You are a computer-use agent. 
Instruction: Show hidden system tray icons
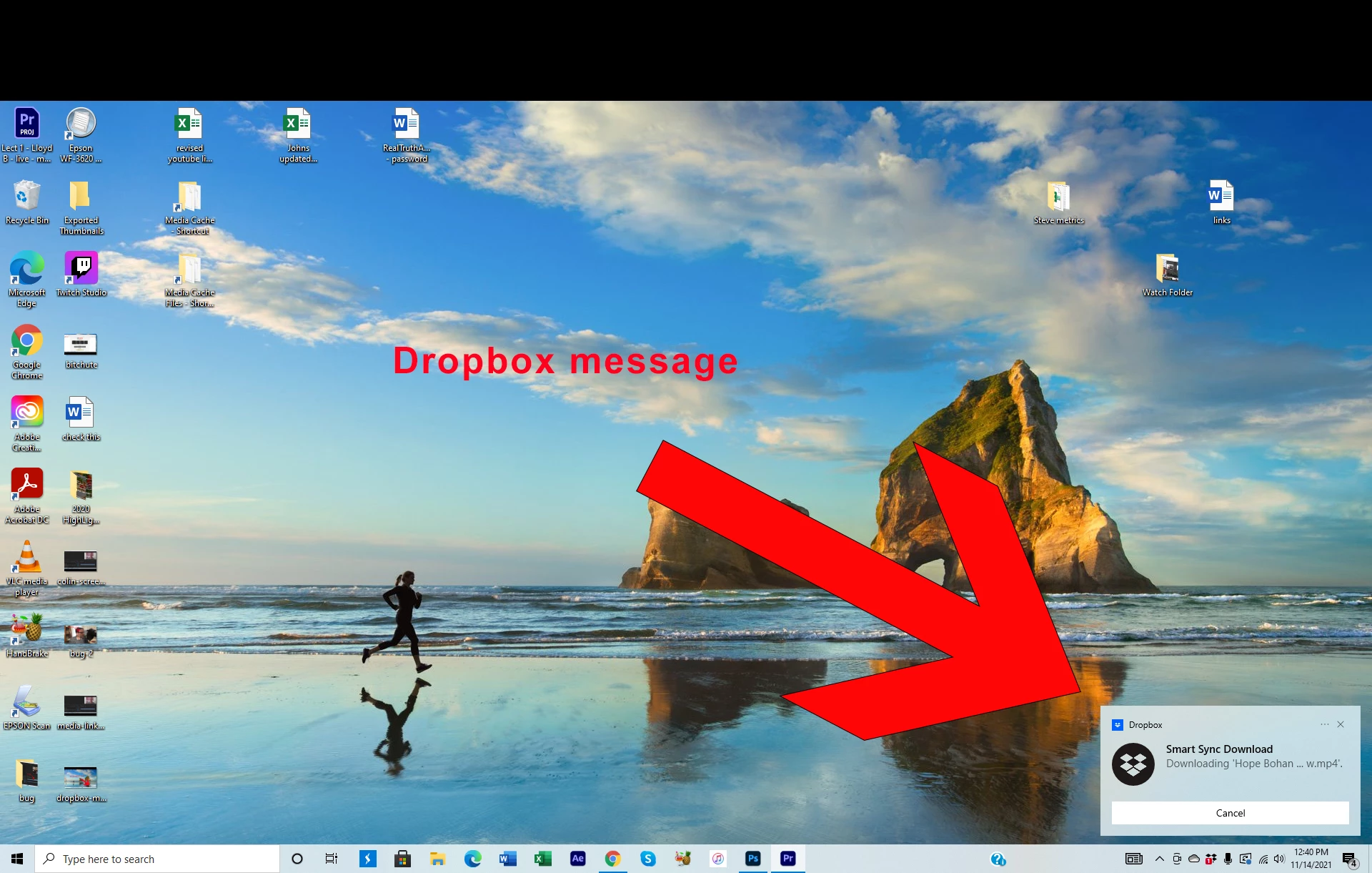point(1159,859)
